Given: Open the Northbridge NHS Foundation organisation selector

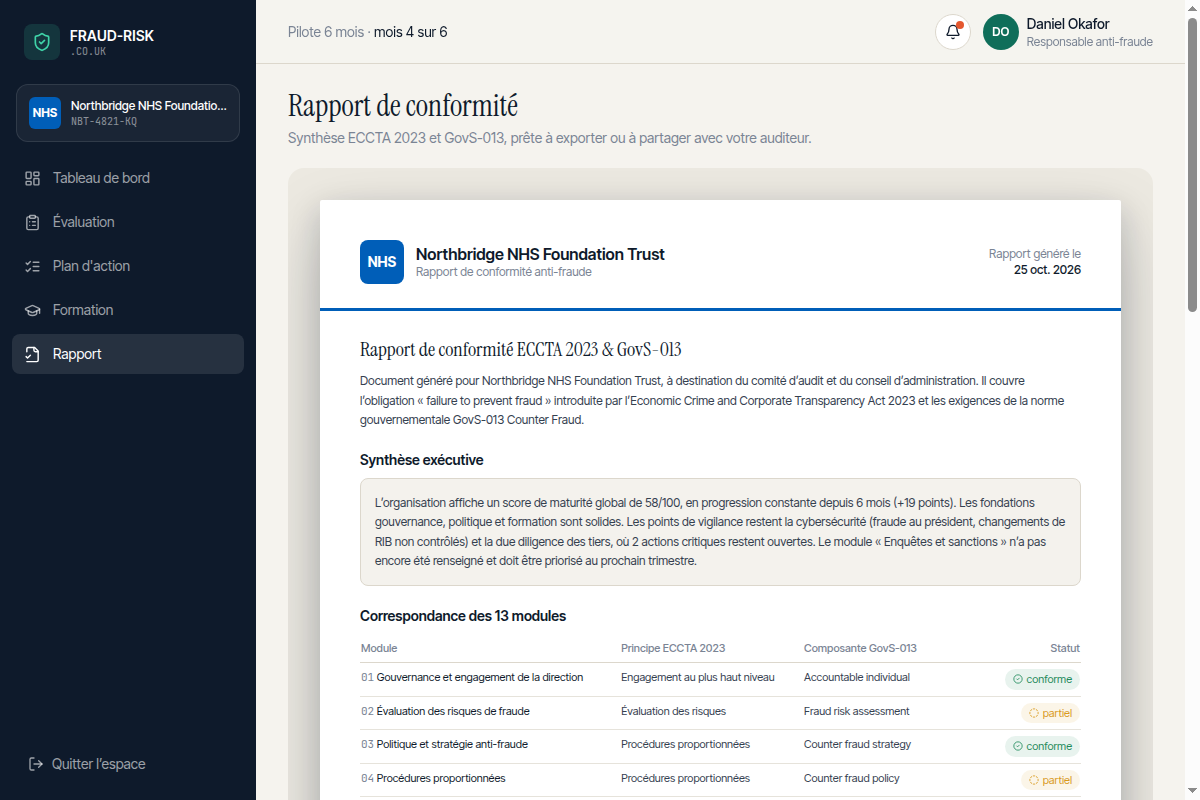Looking at the screenshot, I should pos(128,113).
